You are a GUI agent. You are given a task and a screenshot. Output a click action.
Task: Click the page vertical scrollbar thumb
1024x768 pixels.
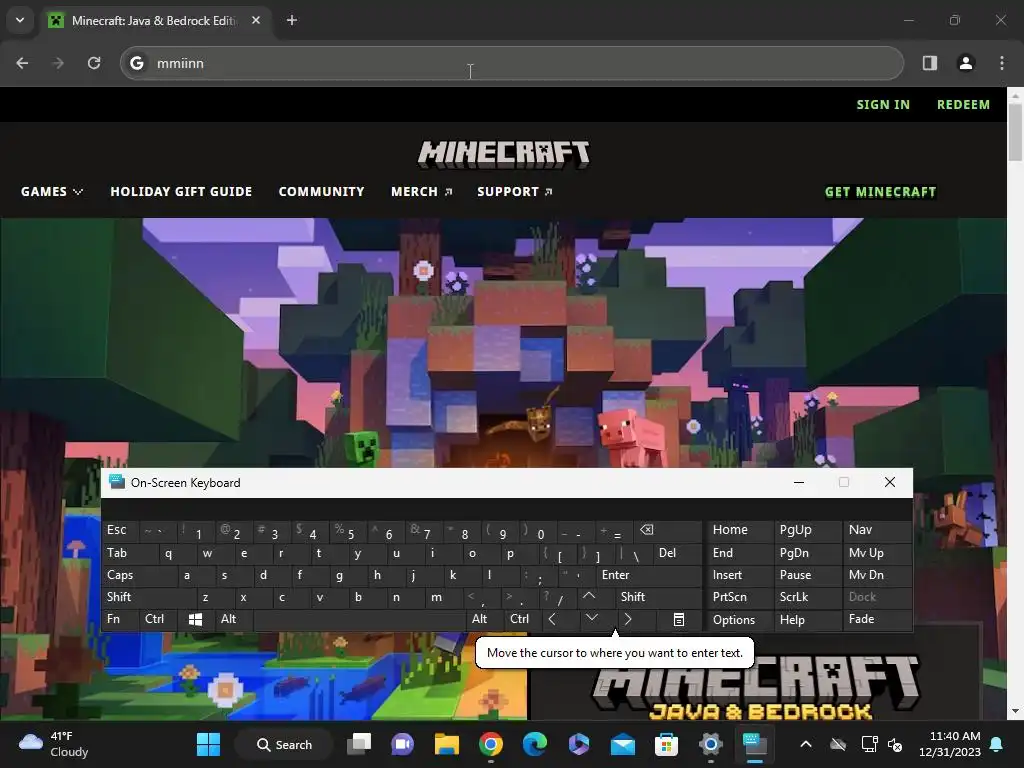[x=1016, y=132]
